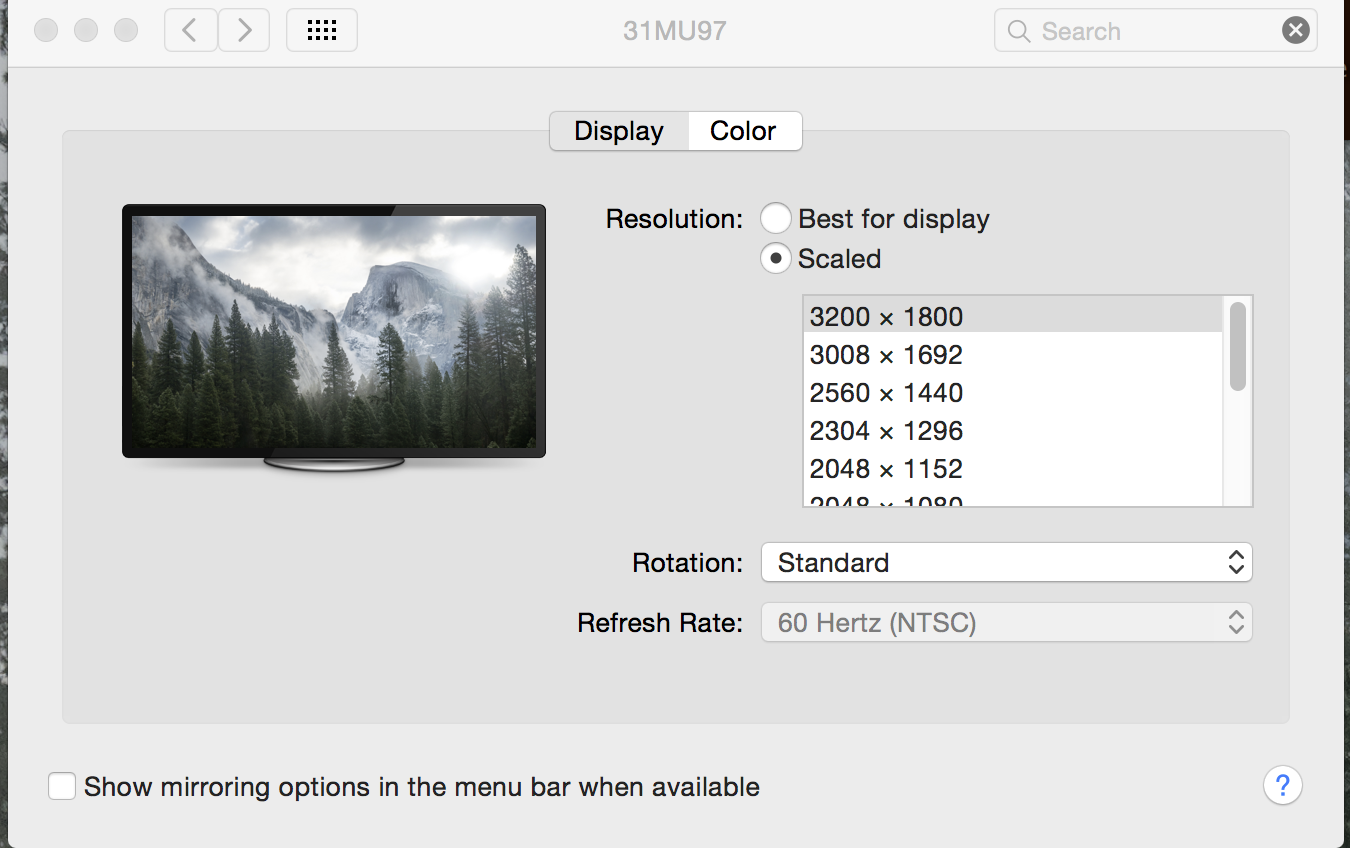Choose 2304 × 1296 resolution
This screenshot has height=848, width=1350.
(x=1013, y=431)
